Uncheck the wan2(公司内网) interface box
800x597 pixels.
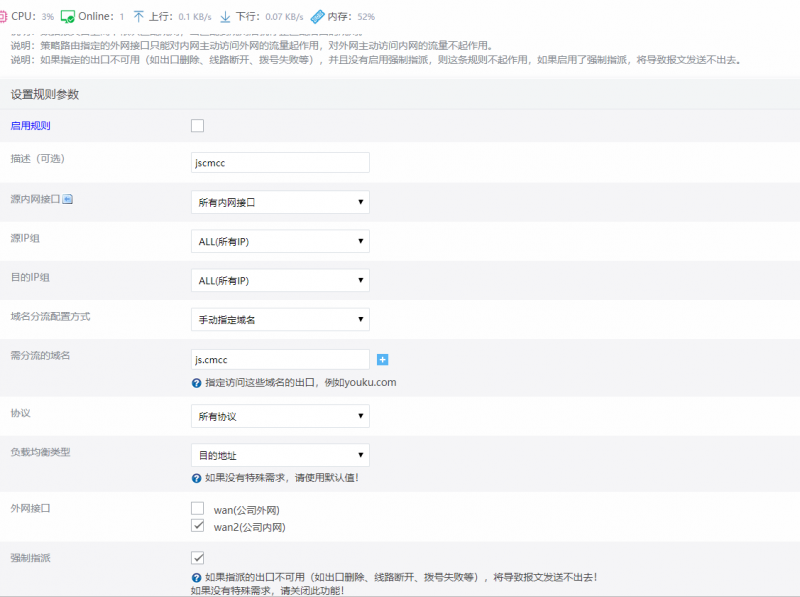pyautogui.click(x=197, y=525)
